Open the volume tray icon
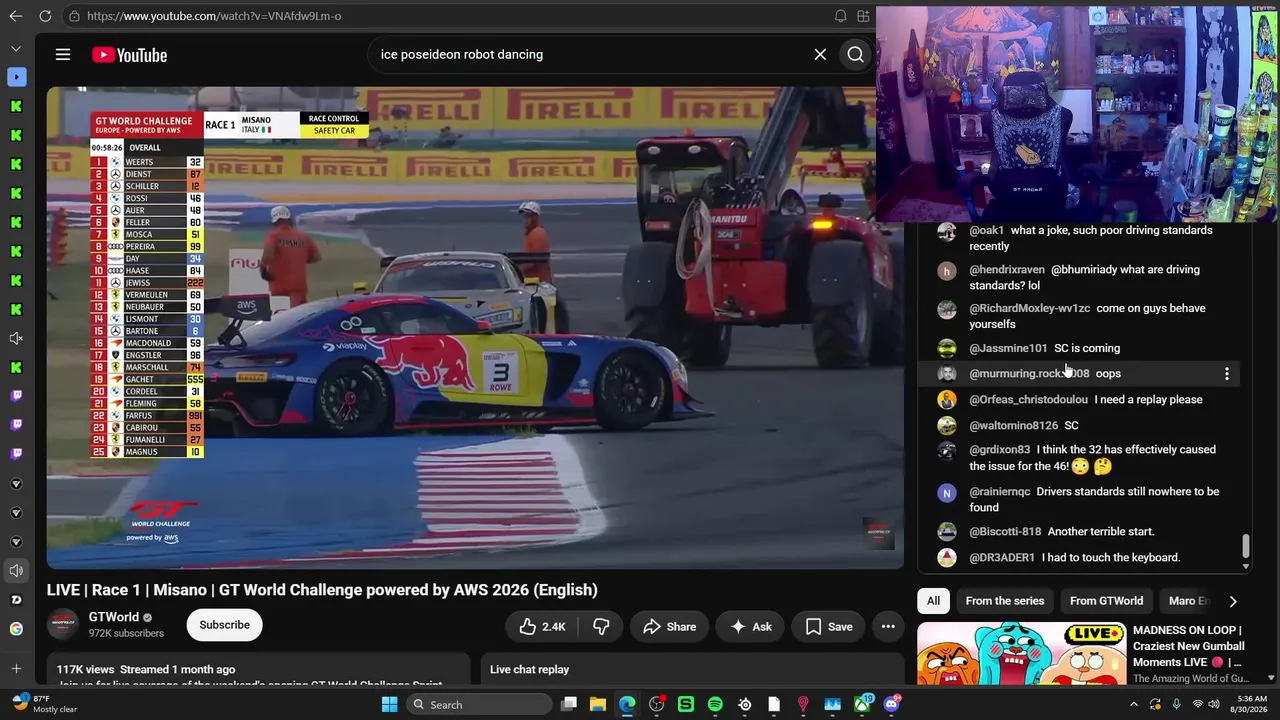 (1215, 704)
